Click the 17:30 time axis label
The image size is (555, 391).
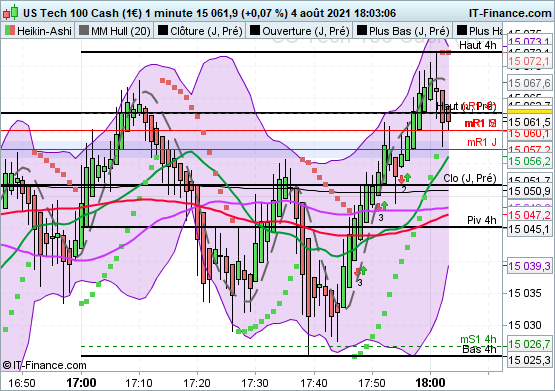click(255, 383)
